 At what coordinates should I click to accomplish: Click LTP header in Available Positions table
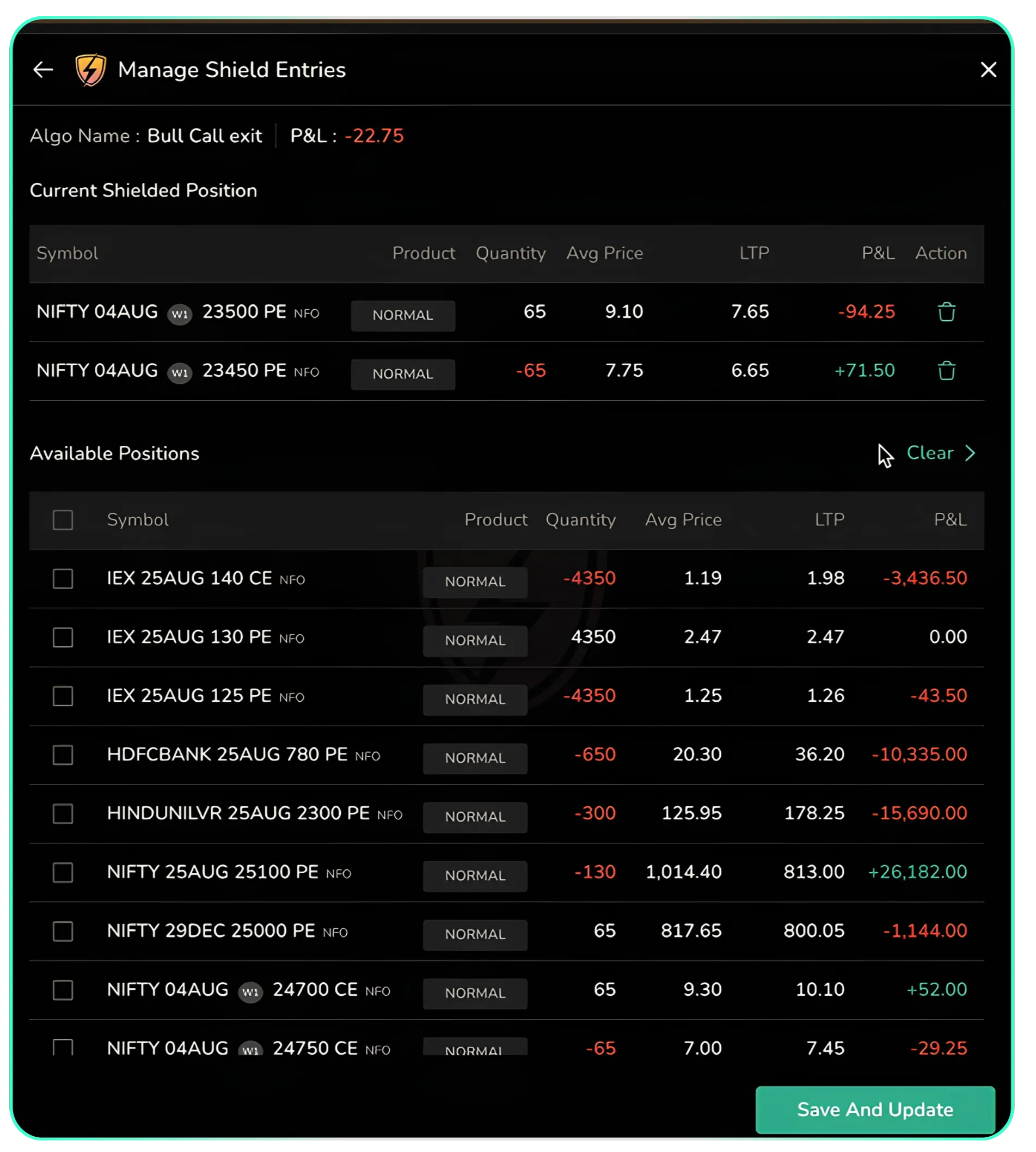[x=829, y=519]
